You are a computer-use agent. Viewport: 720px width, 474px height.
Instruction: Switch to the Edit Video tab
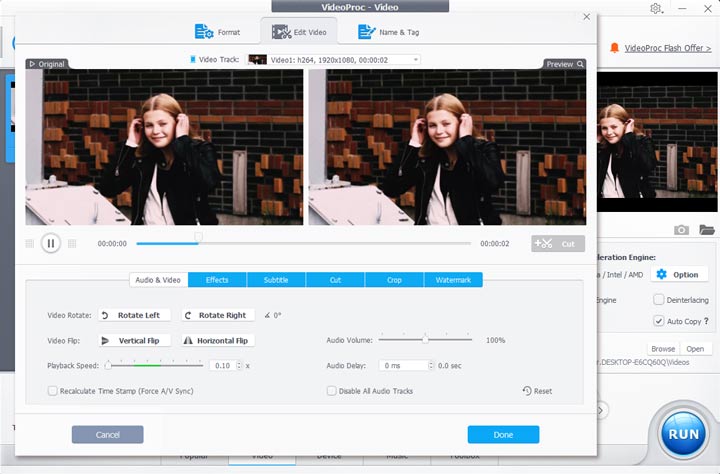point(299,32)
